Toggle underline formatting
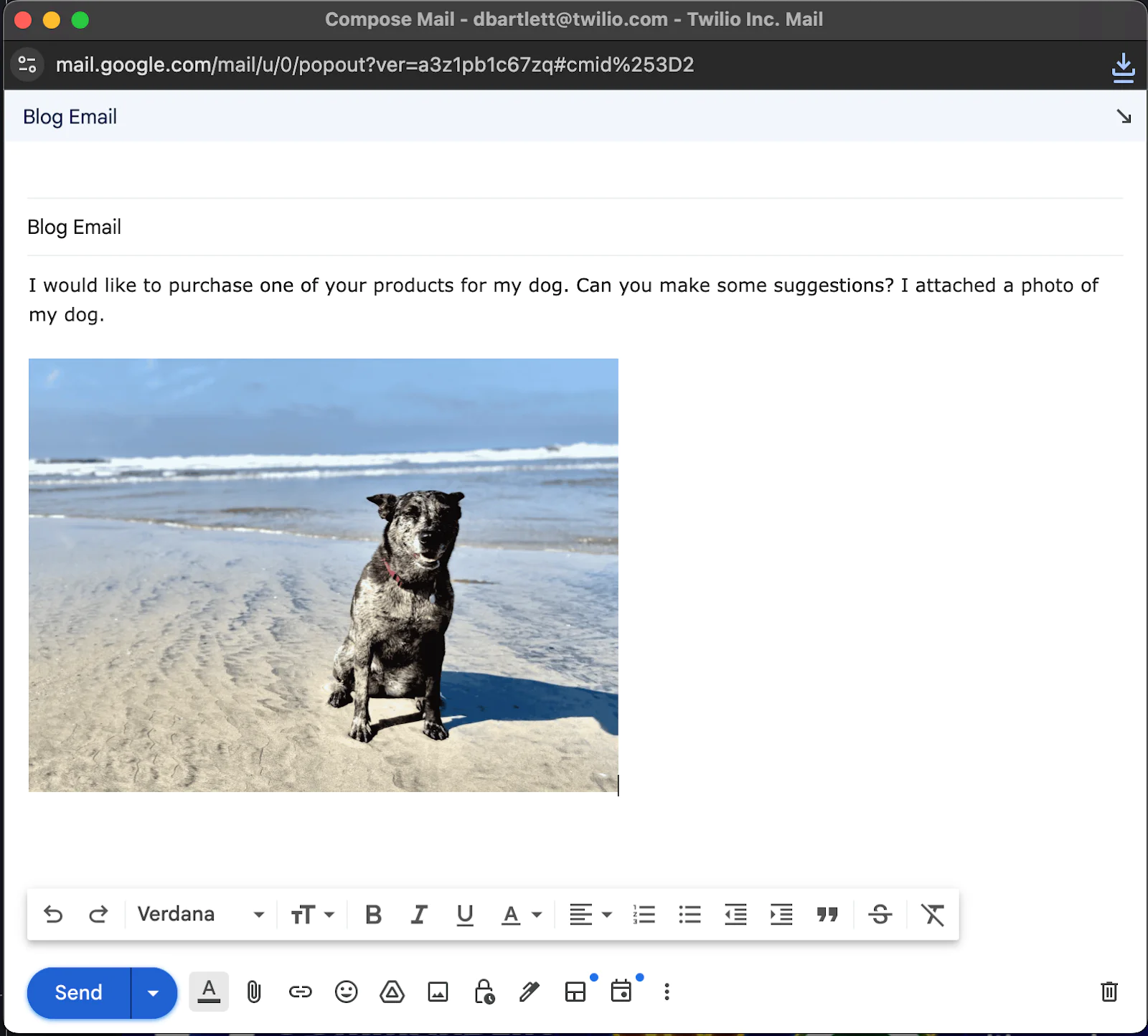This screenshot has height=1036, width=1148. pos(465,914)
